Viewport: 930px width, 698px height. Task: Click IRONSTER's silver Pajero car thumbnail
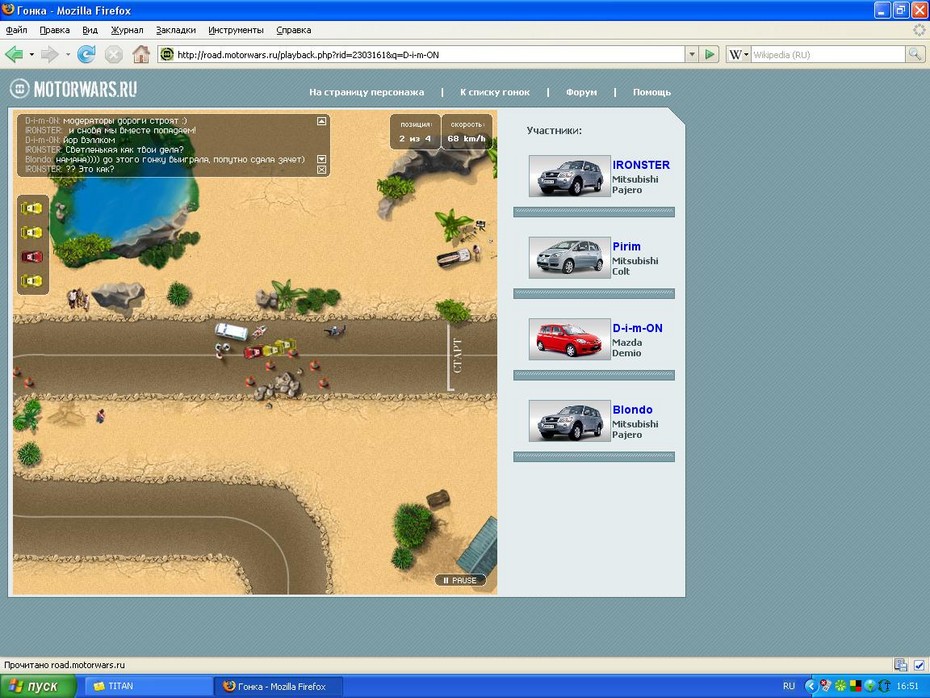click(x=569, y=176)
